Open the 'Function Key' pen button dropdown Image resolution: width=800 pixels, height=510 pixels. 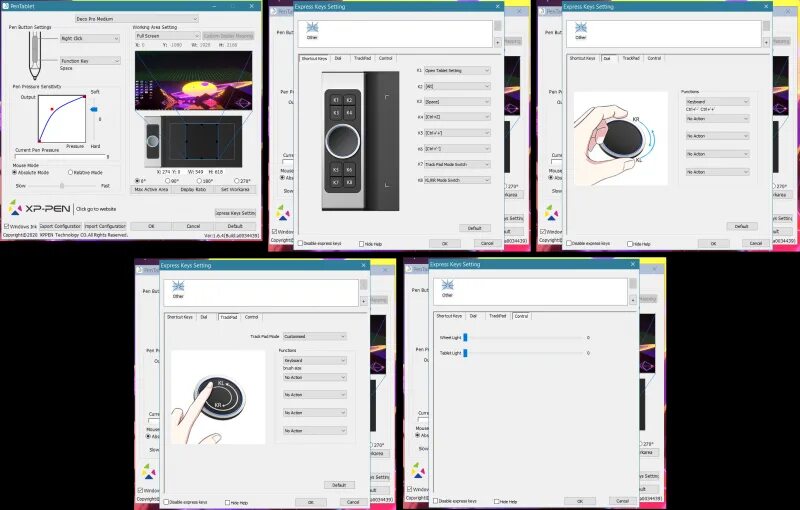[90, 61]
